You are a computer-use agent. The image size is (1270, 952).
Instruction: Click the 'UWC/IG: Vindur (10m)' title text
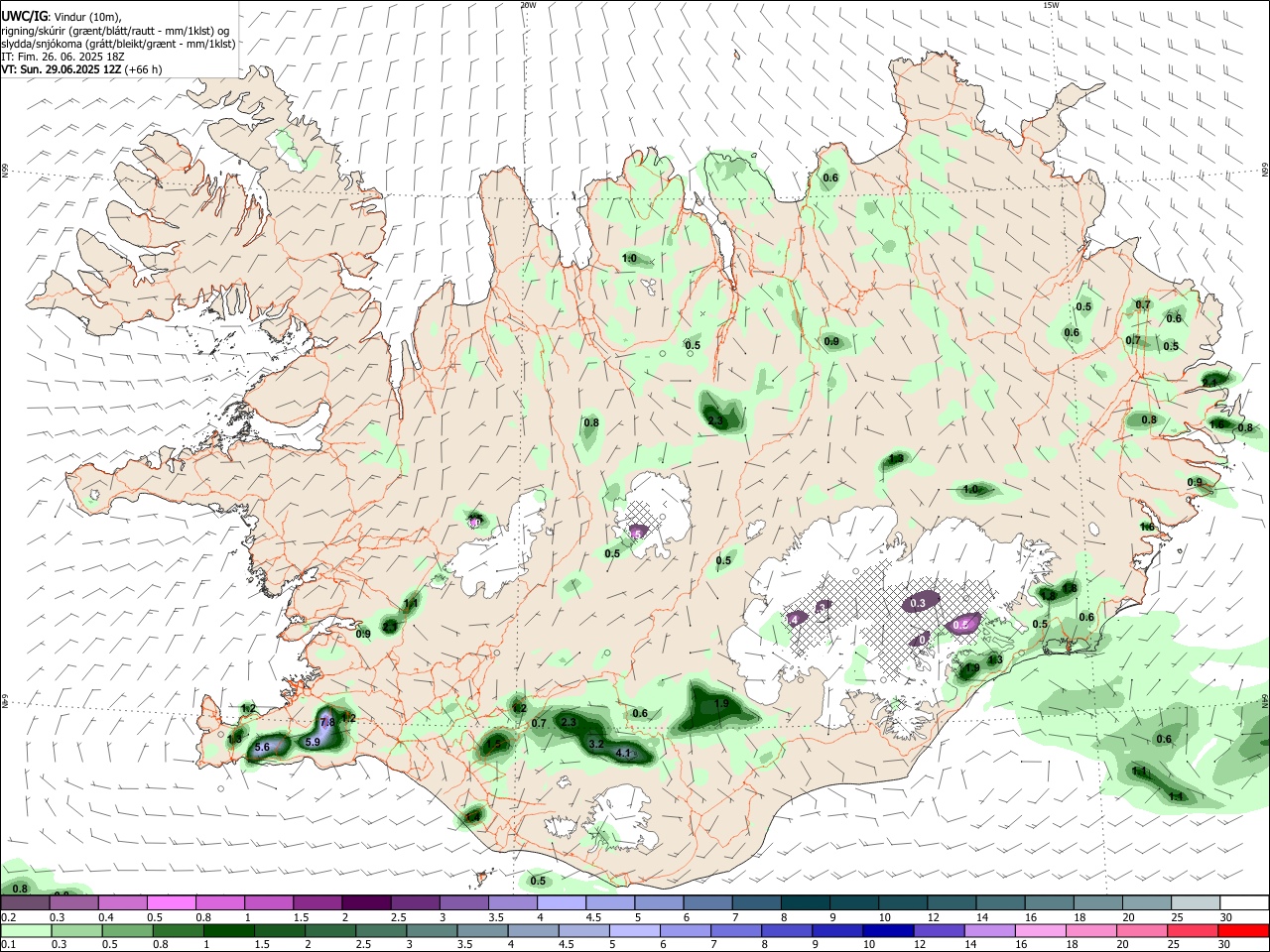click(x=61, y=17)
